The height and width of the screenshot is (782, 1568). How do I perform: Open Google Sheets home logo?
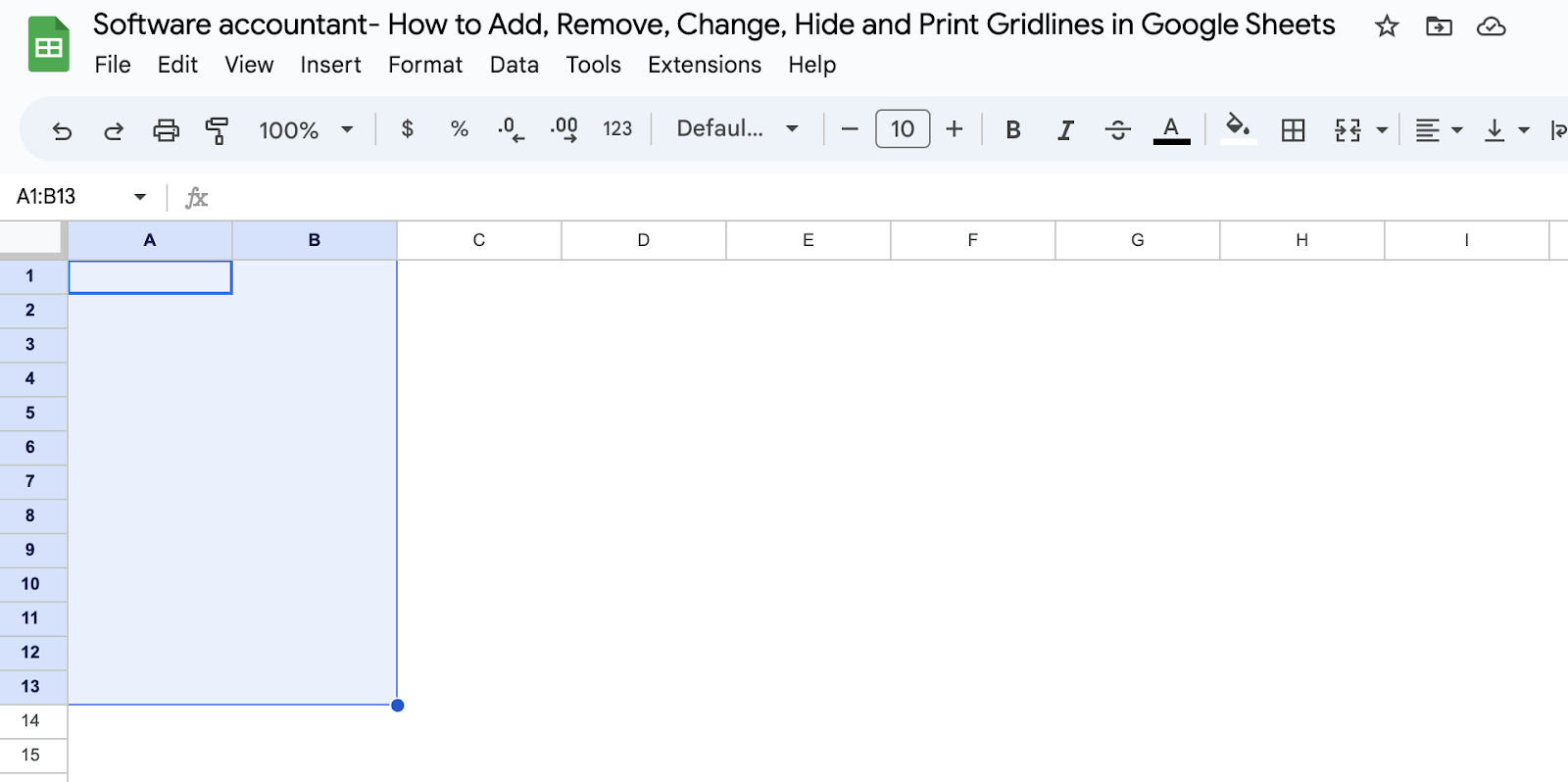coord(49,45)
